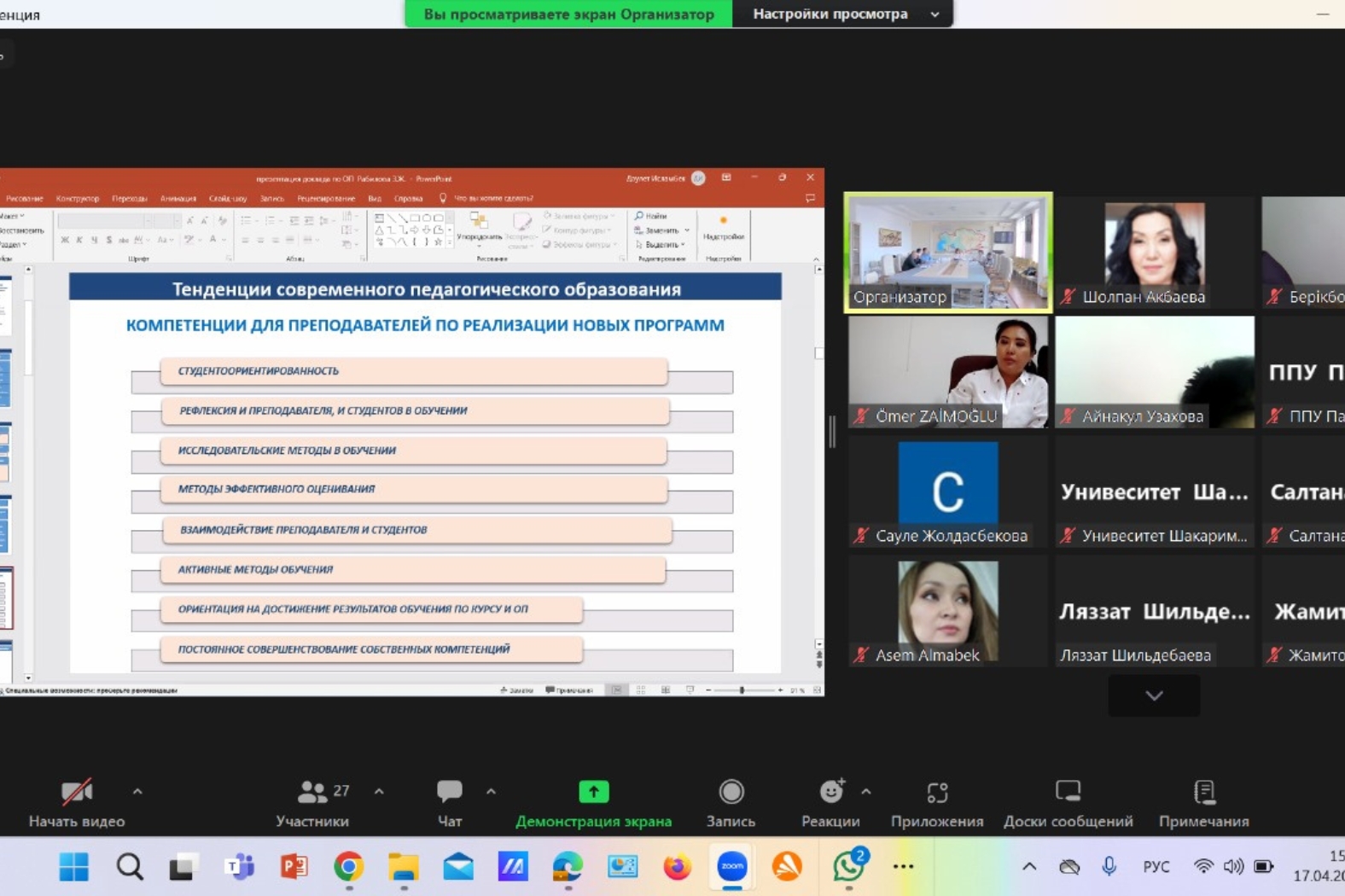Open the Chat panel
The image size is (1345, 896).
[x=449, y=793]
